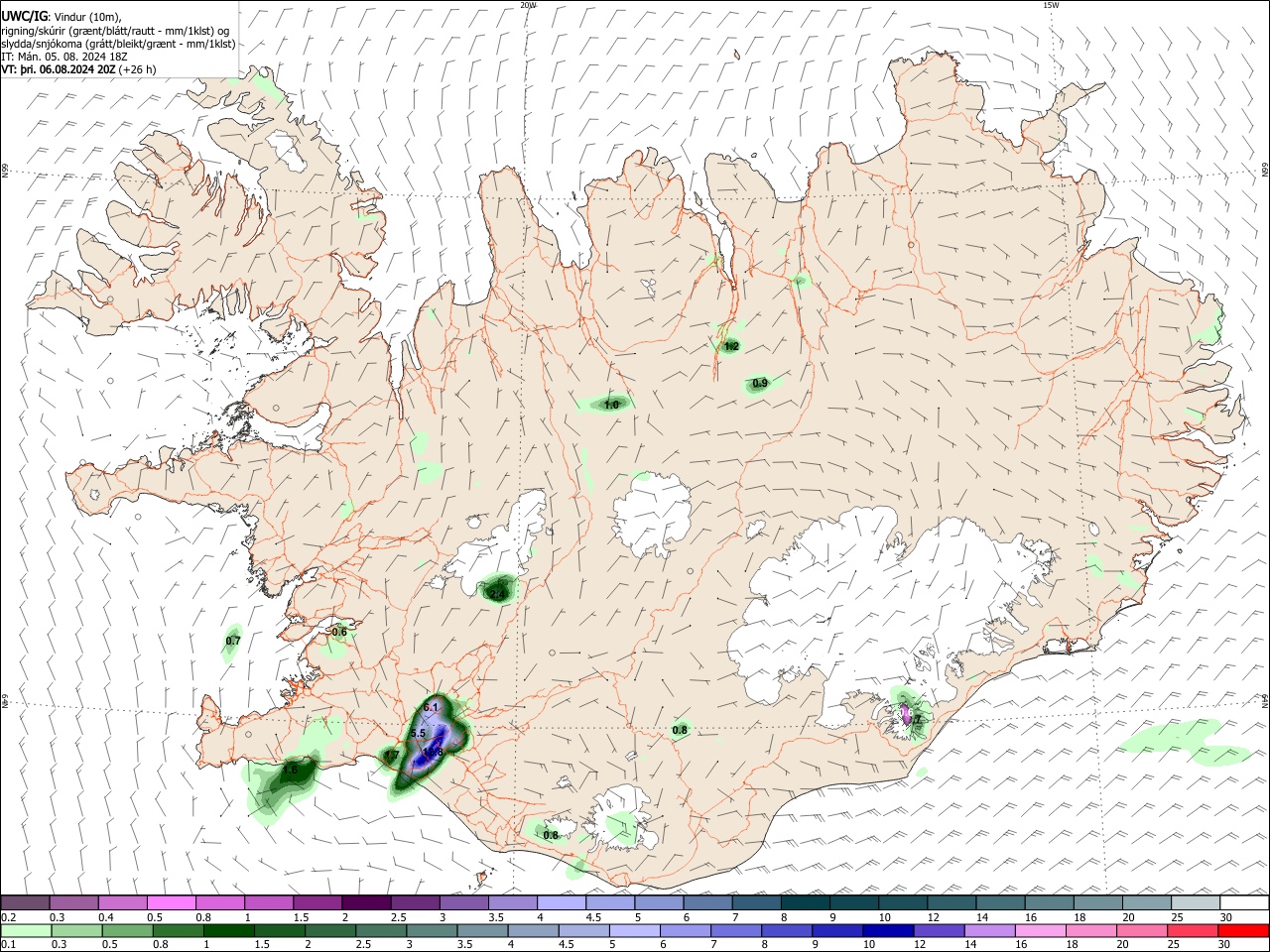Select the 2.4 value near the glacier

pos(498,594)
